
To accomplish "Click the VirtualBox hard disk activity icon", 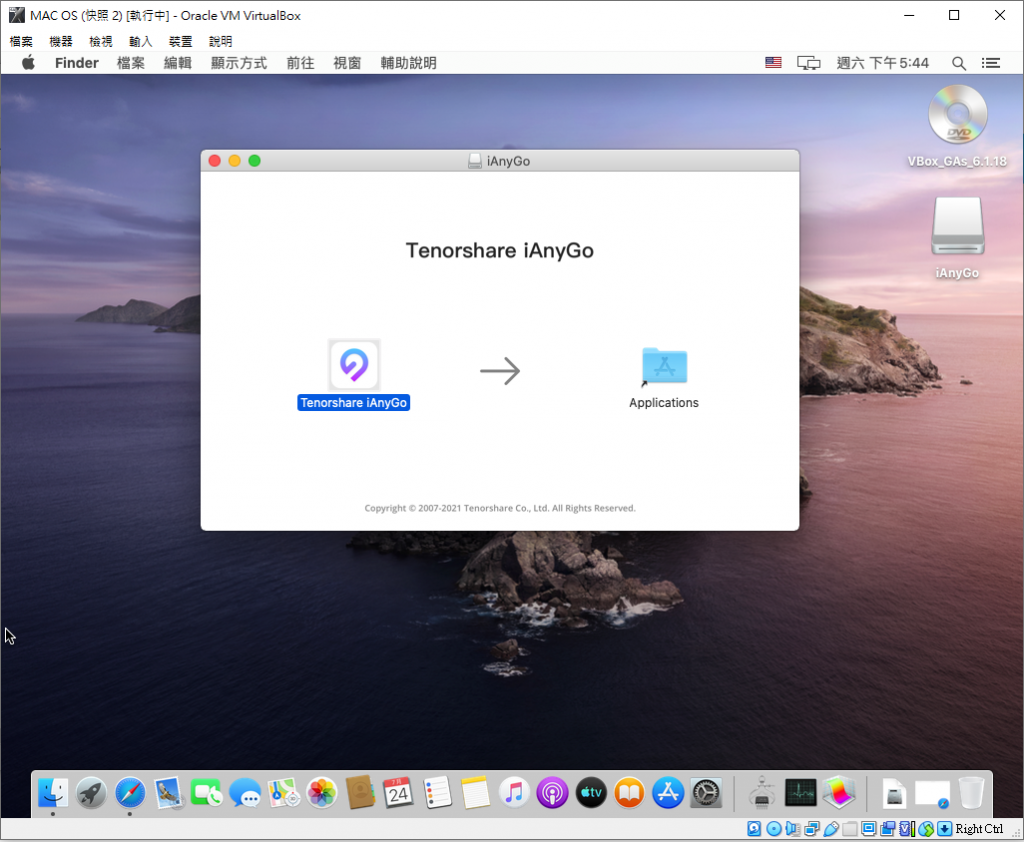I will click(x=754, y=829).
